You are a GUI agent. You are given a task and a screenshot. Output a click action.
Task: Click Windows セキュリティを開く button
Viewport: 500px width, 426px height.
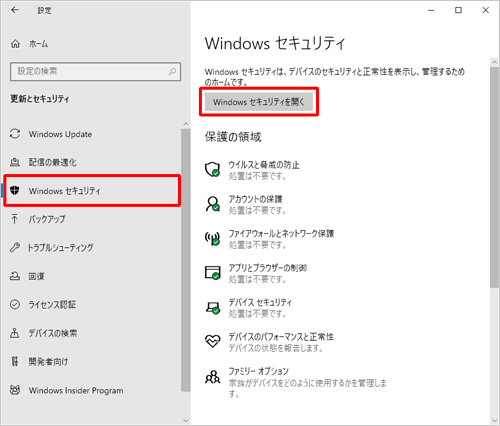click(259, 102)
